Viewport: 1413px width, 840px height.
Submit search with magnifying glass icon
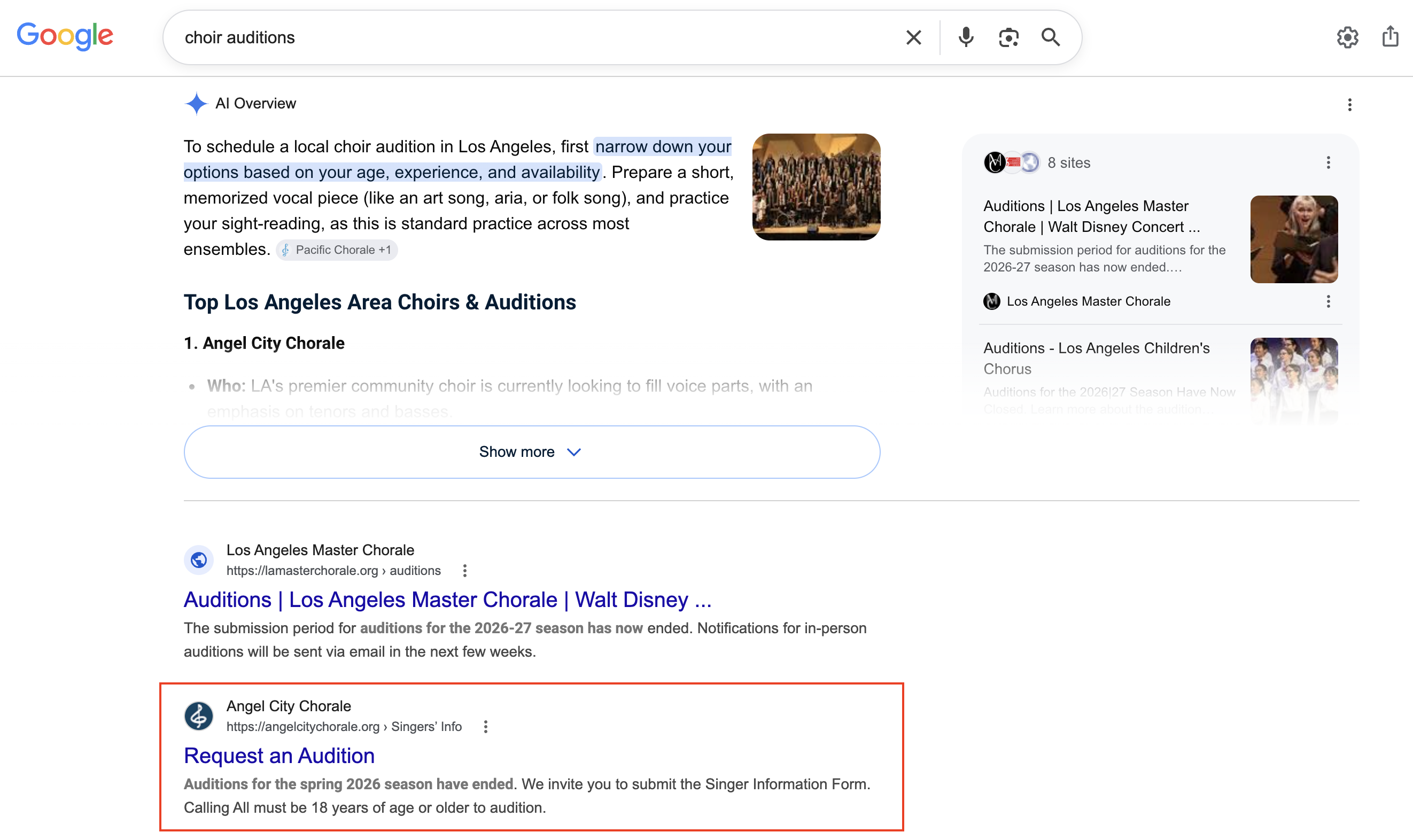coord(1050,37)
